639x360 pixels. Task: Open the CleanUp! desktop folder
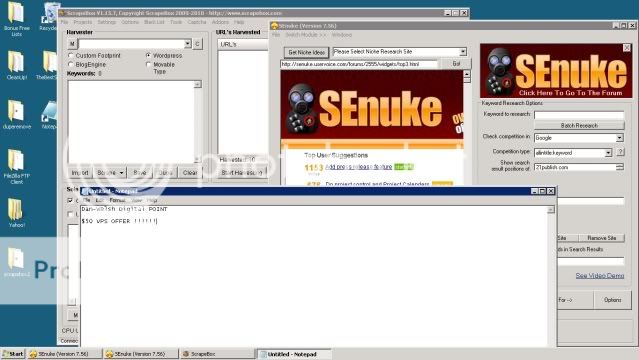click(16, 65)
